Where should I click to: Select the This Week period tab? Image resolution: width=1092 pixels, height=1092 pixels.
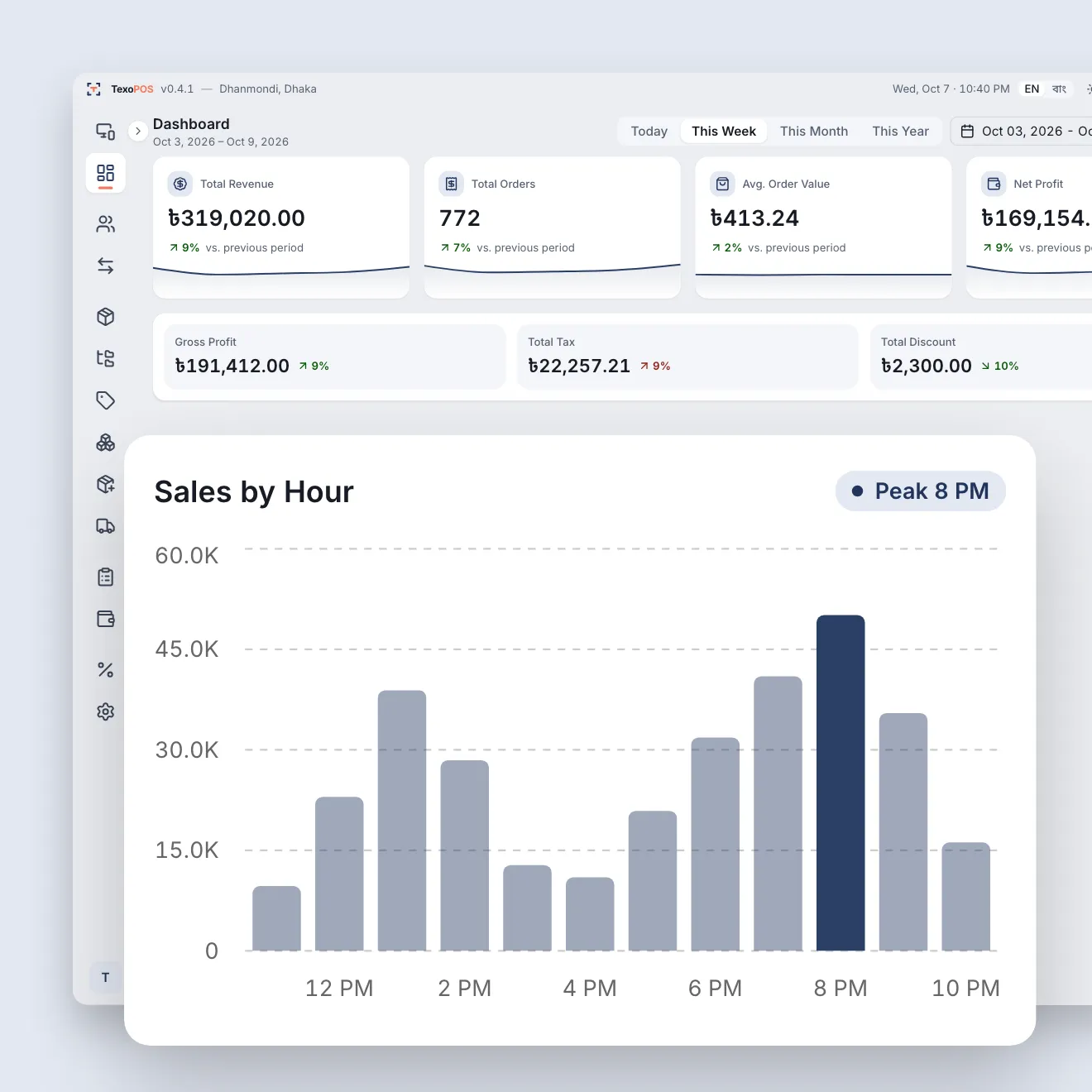click(724, 132)
